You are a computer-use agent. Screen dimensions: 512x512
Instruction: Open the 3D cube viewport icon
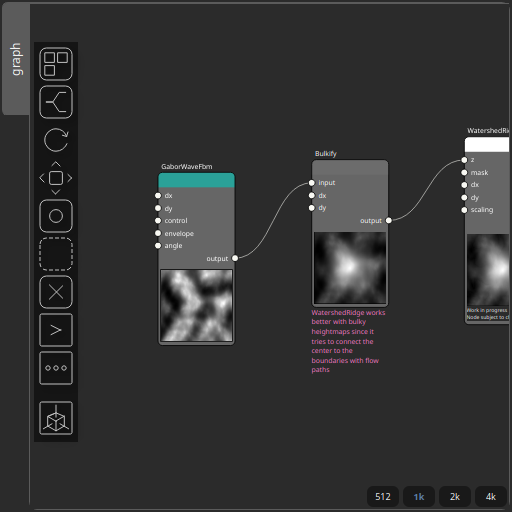coord(56,418)
